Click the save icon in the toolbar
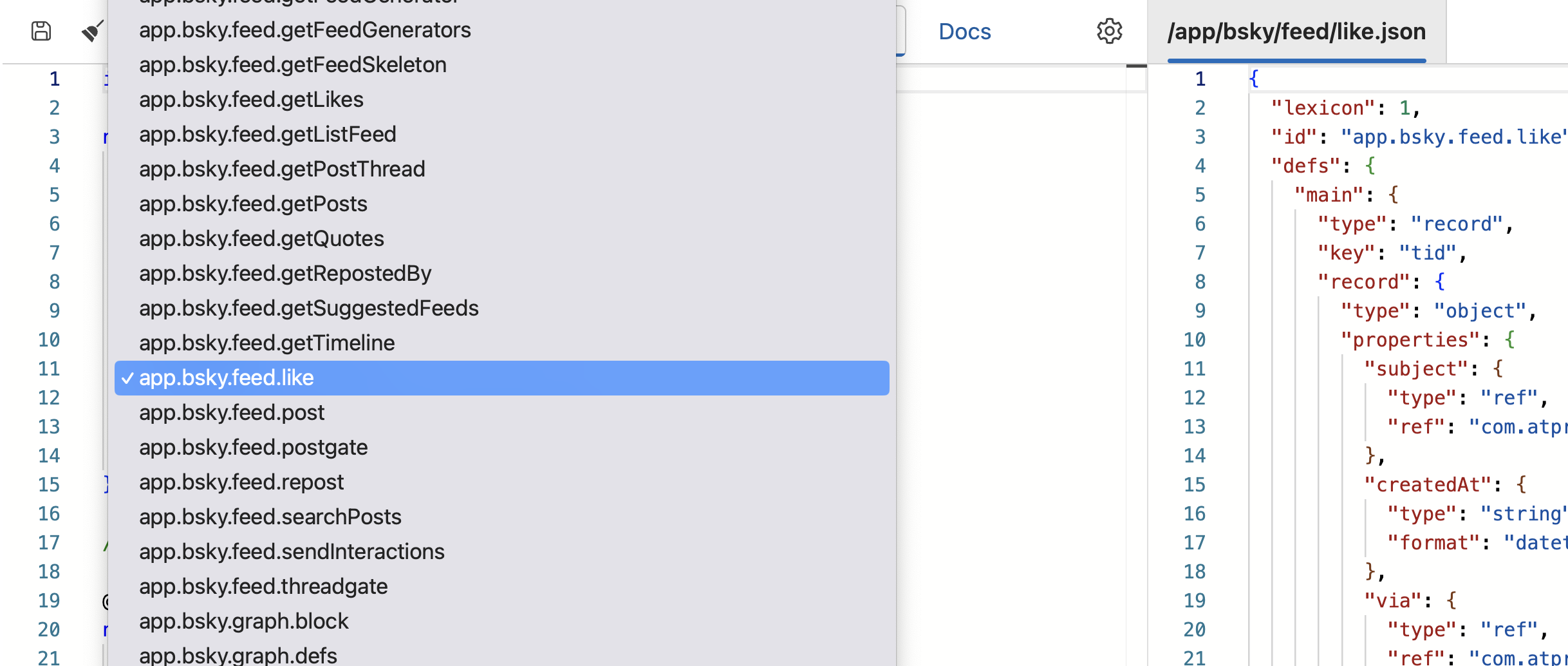 (x=41, y=31)
